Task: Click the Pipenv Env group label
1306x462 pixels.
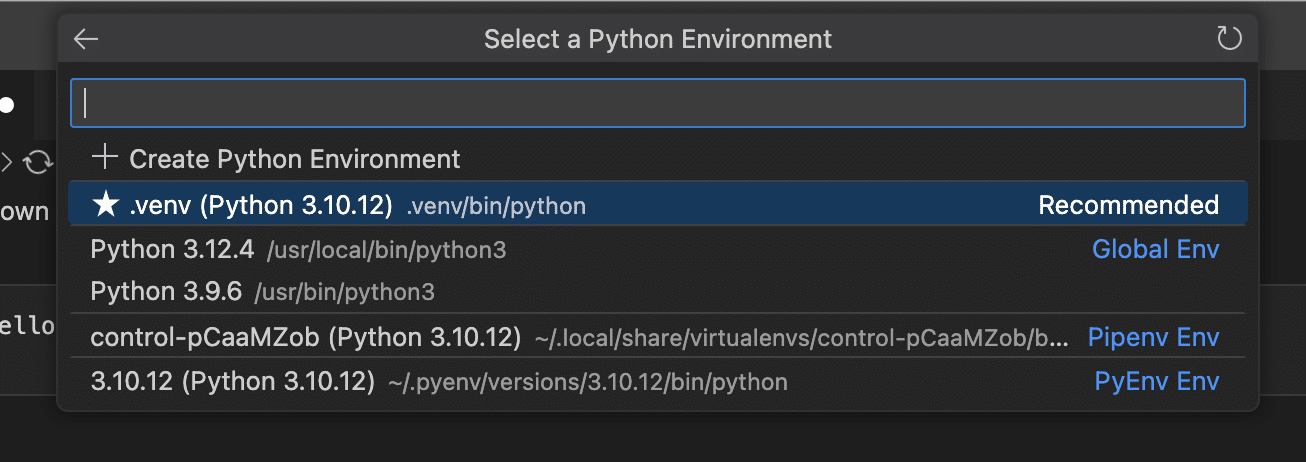Action: coord(1153,337)
